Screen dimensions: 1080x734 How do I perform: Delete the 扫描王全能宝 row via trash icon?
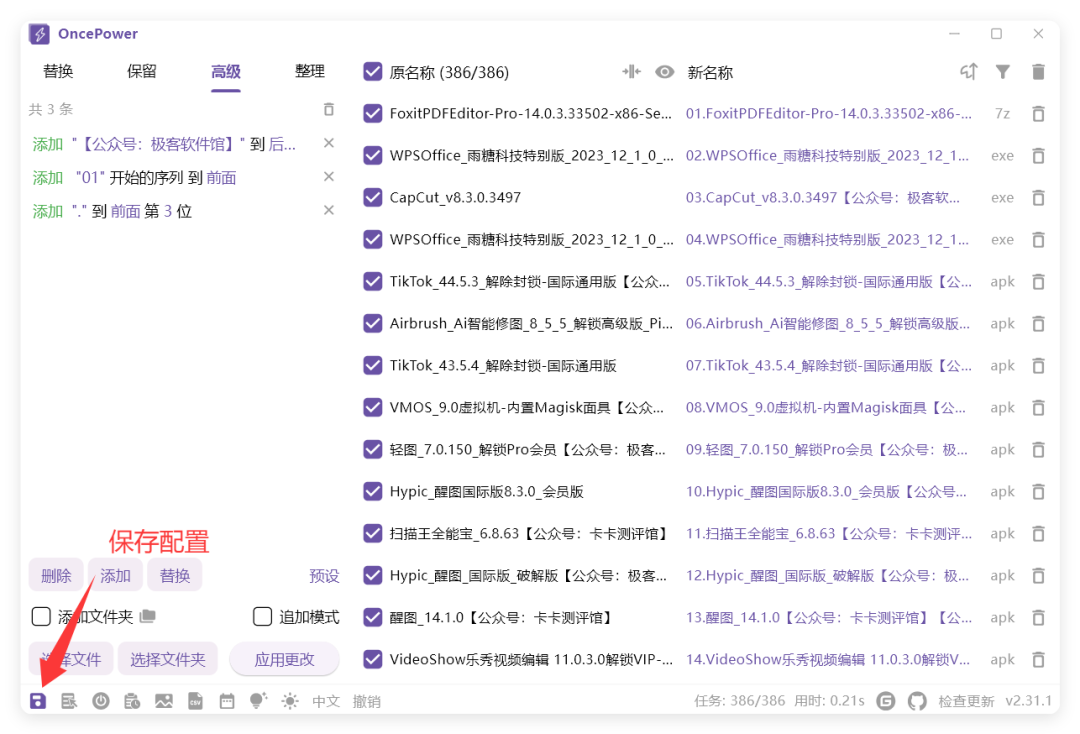tap(1039, 534)
